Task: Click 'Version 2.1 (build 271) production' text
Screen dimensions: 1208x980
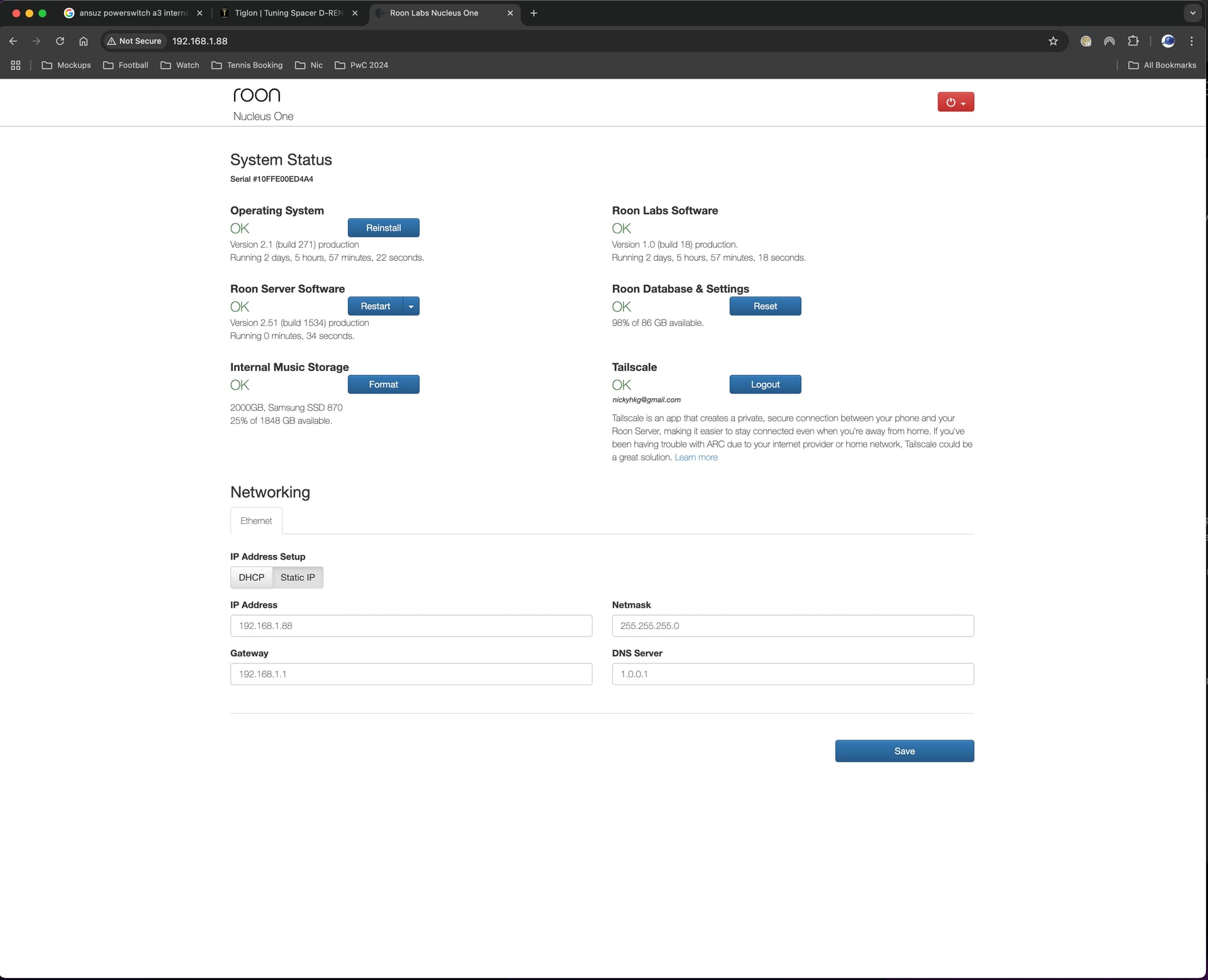Action: (x=294, y=245)
